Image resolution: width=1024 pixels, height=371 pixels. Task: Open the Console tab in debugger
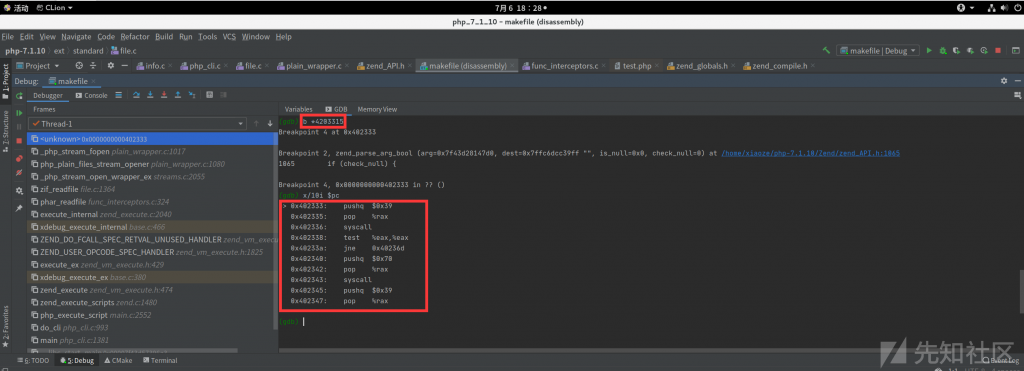tap(91, 95)
